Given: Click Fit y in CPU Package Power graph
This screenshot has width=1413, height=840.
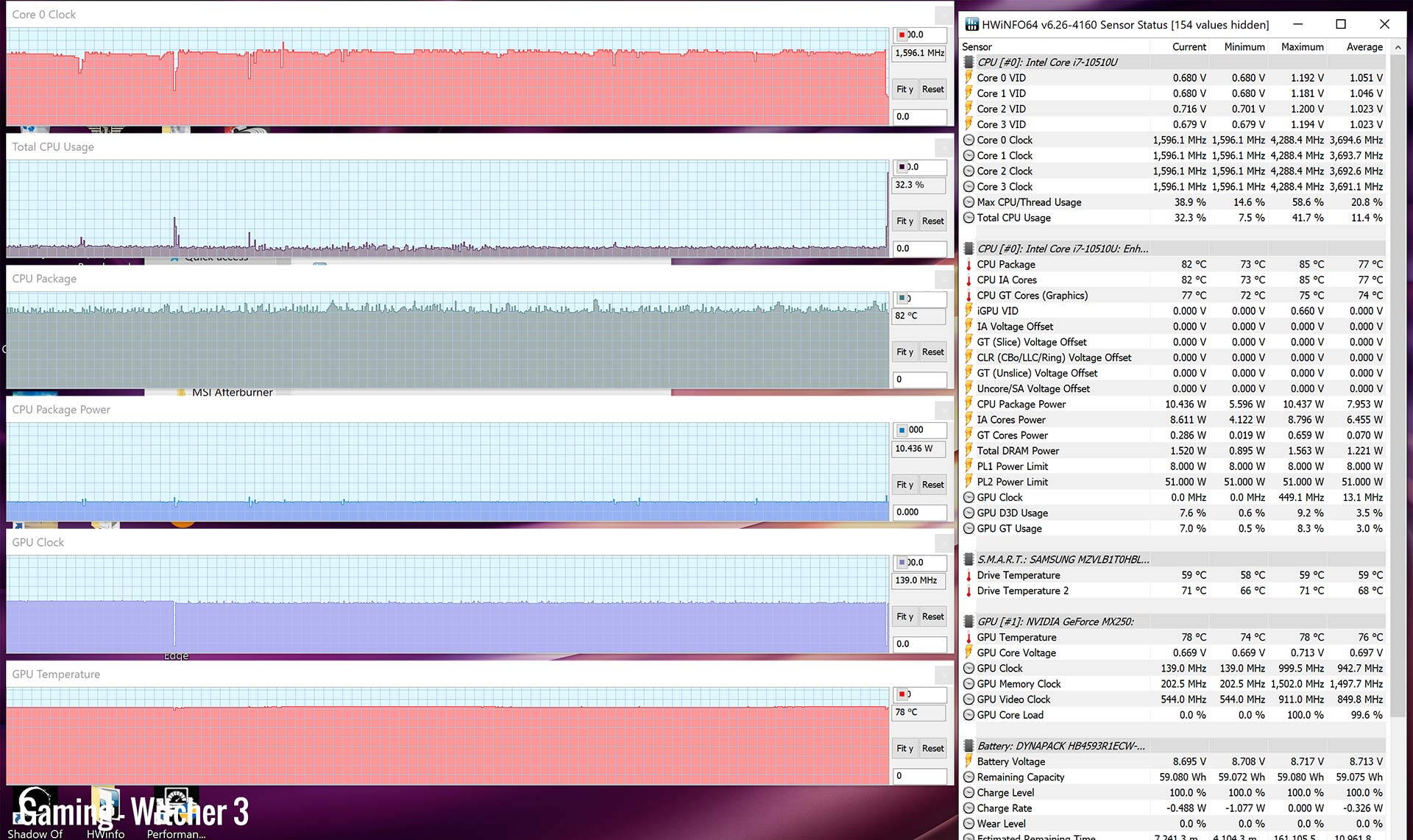Looking at the screenshot, I should pos(904,485).
